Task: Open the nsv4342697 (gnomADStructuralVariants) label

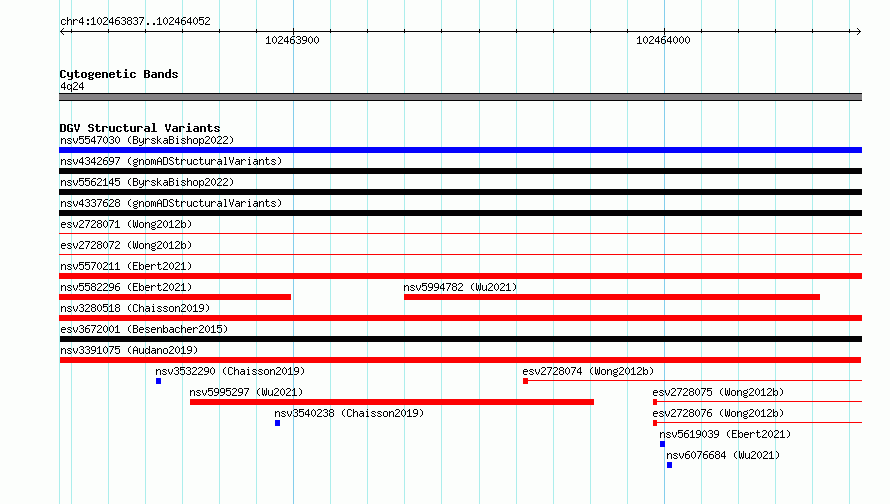Action: point(171,161)
